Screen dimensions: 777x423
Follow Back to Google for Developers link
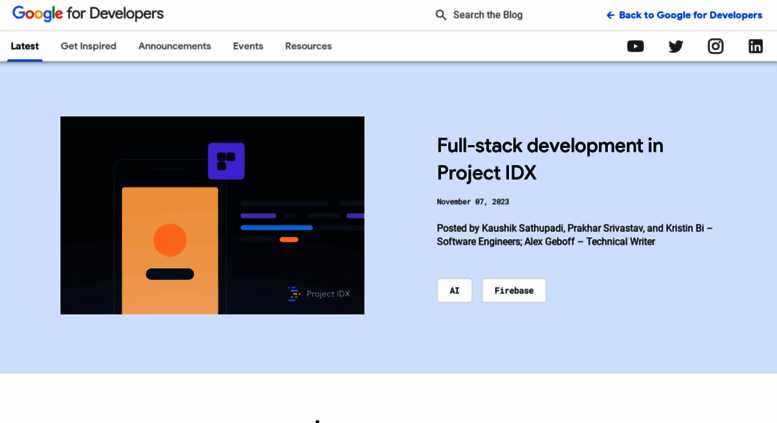click(x=684, y=15)
